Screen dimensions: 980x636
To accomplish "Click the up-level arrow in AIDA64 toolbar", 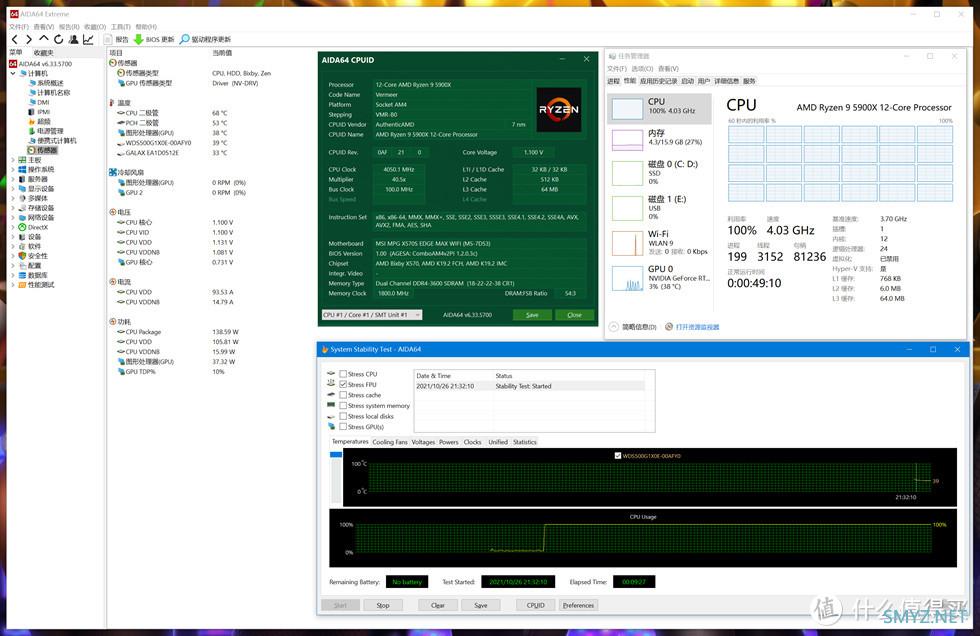I will (x=44, y=39).
